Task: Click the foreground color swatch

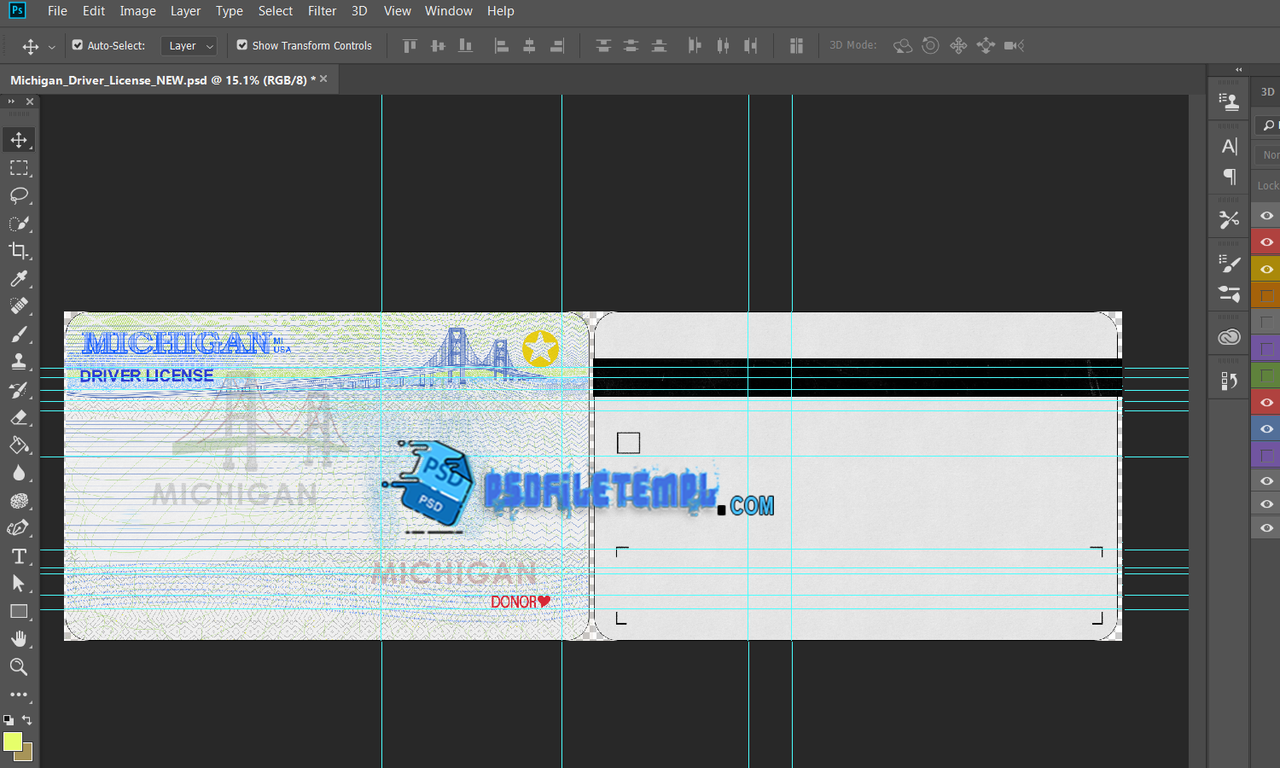Action: (x=12, y=742)
